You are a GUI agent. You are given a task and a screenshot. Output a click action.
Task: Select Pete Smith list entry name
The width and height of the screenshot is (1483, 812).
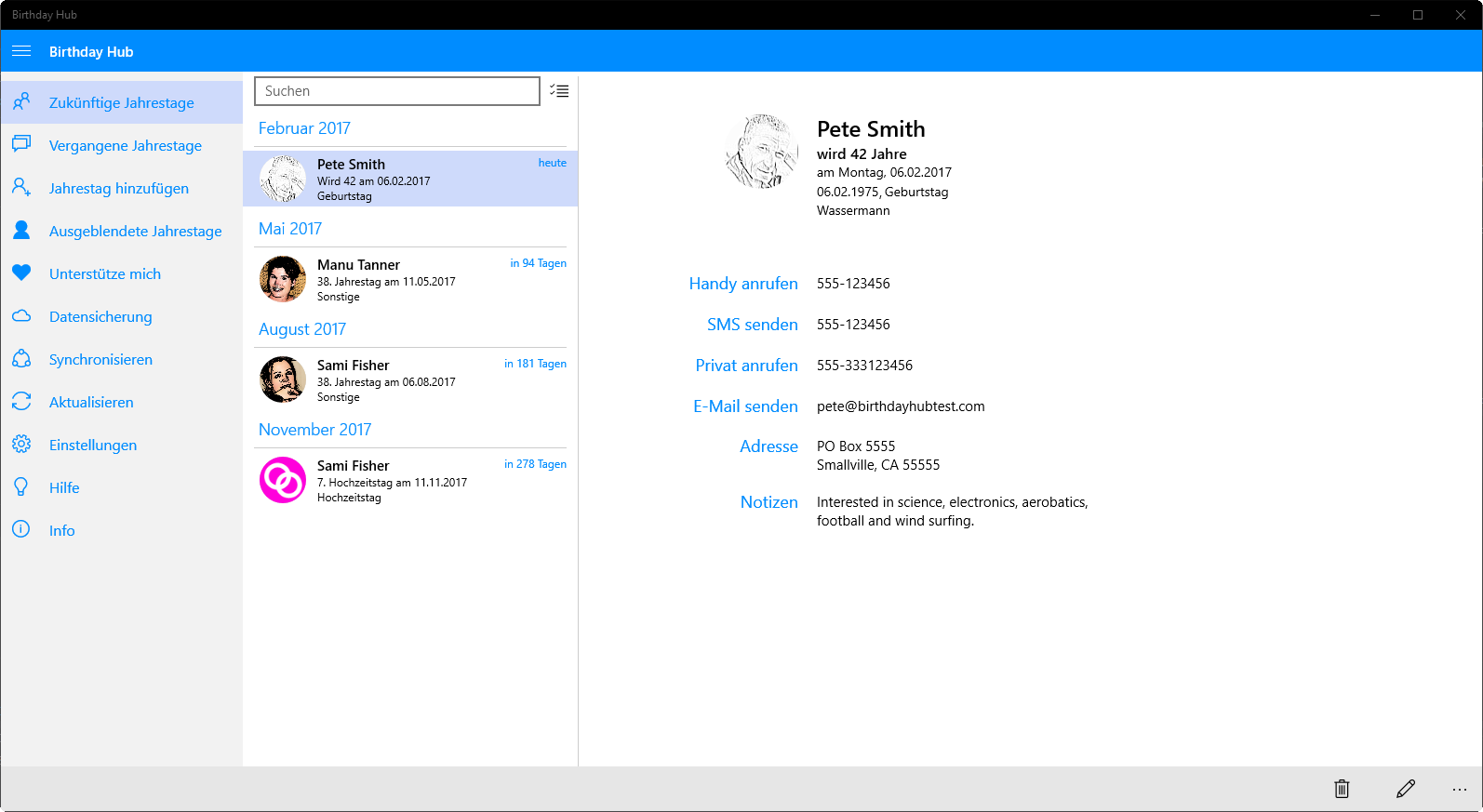coord(351,165)
